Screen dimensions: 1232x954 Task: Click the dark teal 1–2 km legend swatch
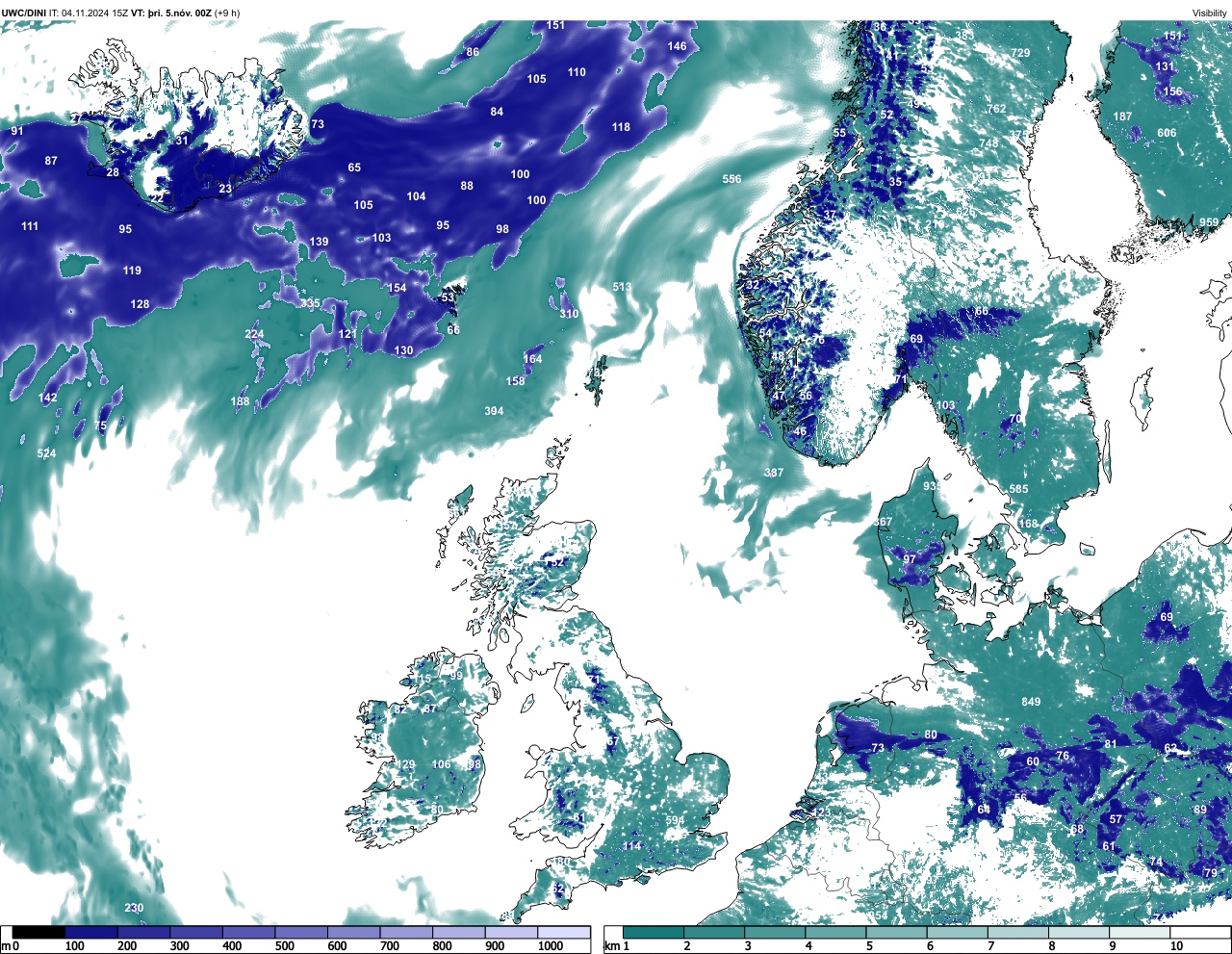[654, 932]
